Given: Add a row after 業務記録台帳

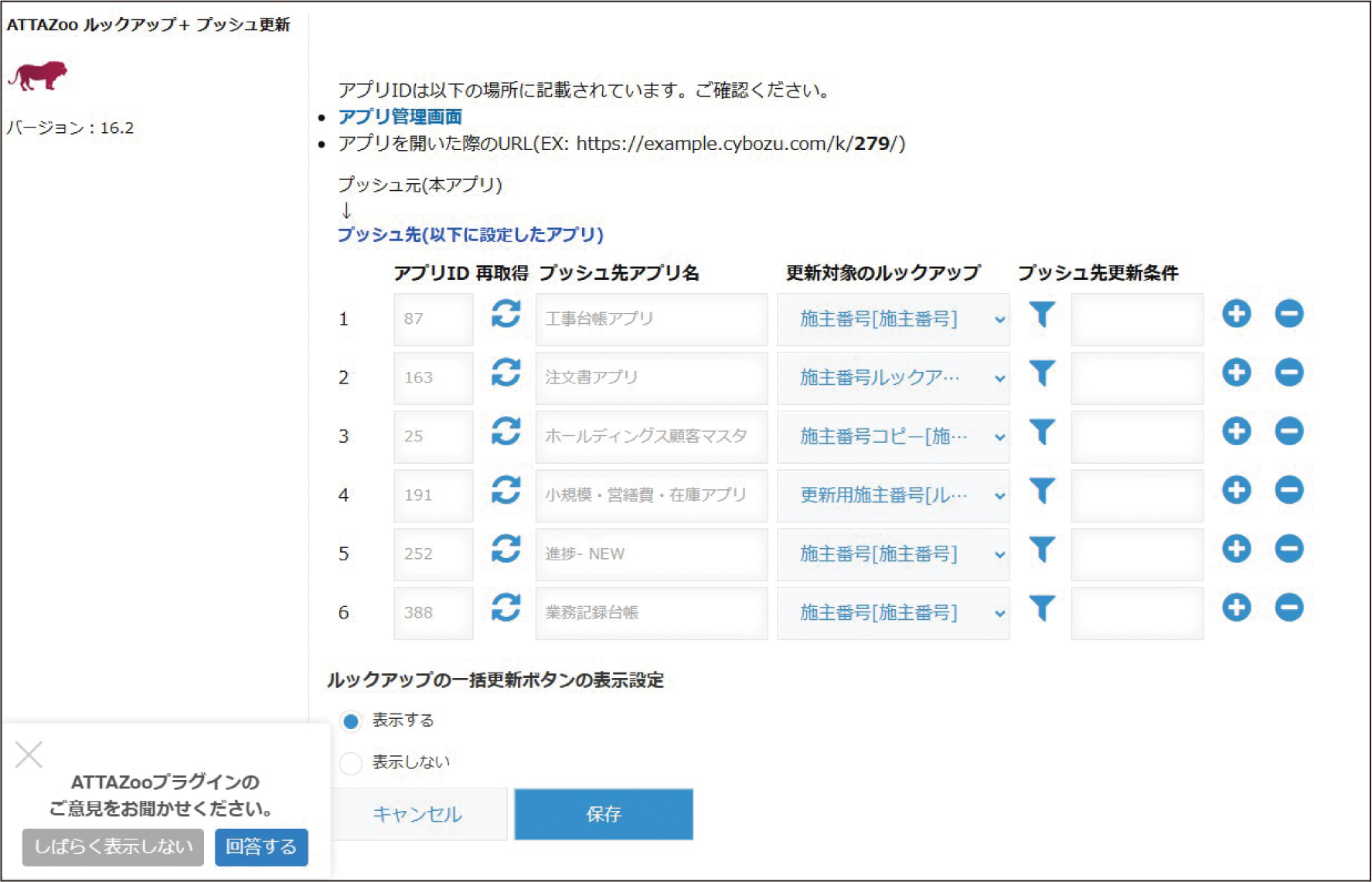Looking at the screenshot, I should (1237, 608).
